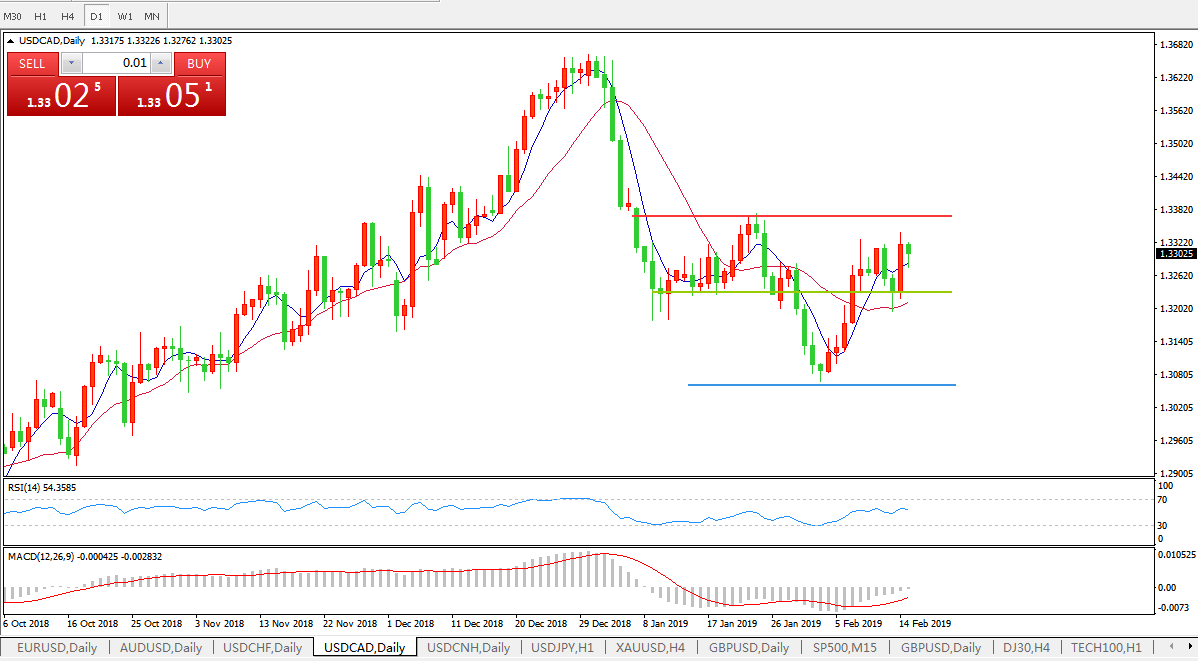The height and width of the screenshot is (661, 1198).
Task: Select the red horizontal resistance line
Action: coord(800,216)
